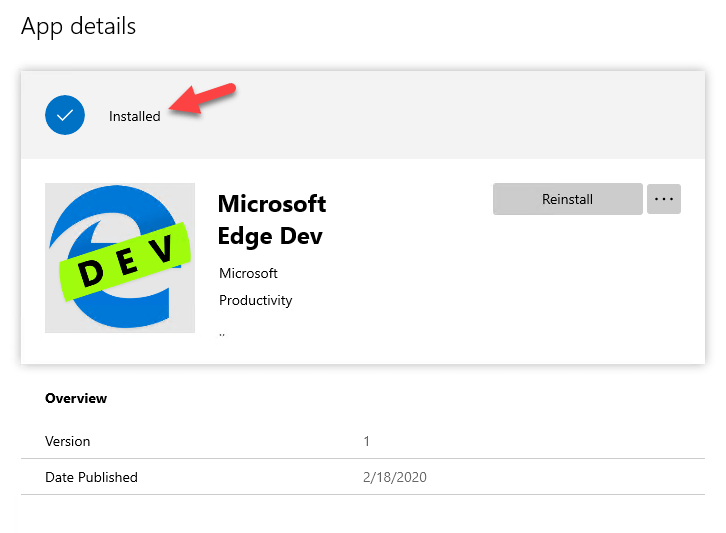The height and width of the screenshot is (533, 726).
Task: Open the three-dot more options menu
Action: point(663,199)
